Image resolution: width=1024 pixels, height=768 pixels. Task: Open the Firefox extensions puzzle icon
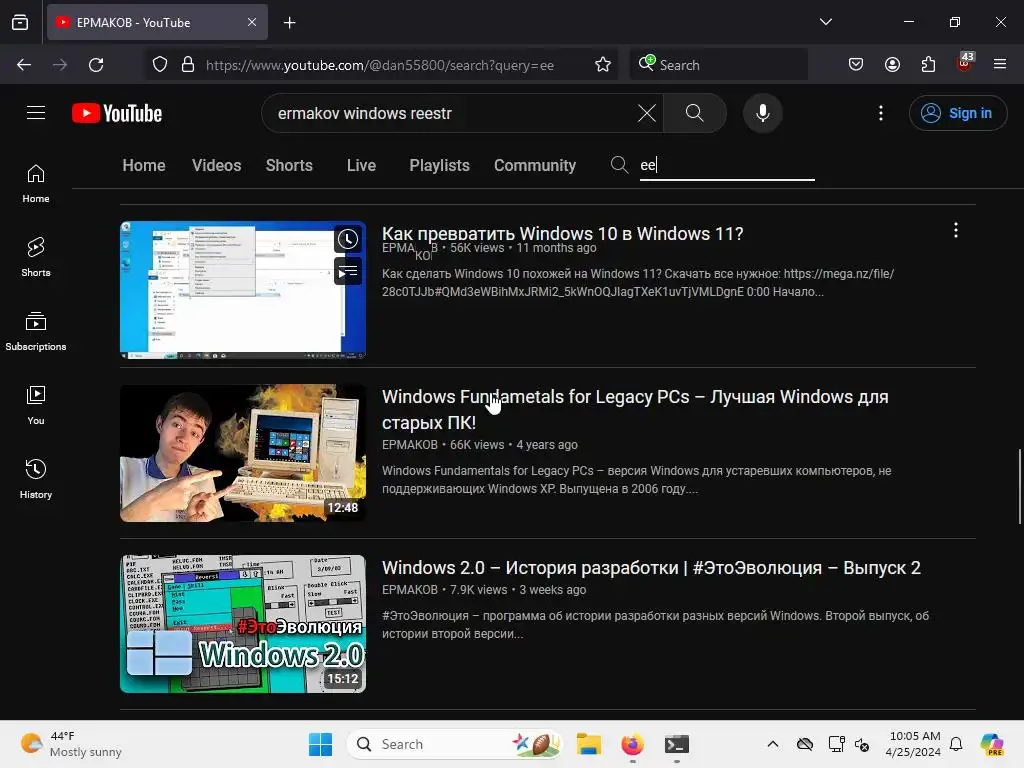(928, 64)
